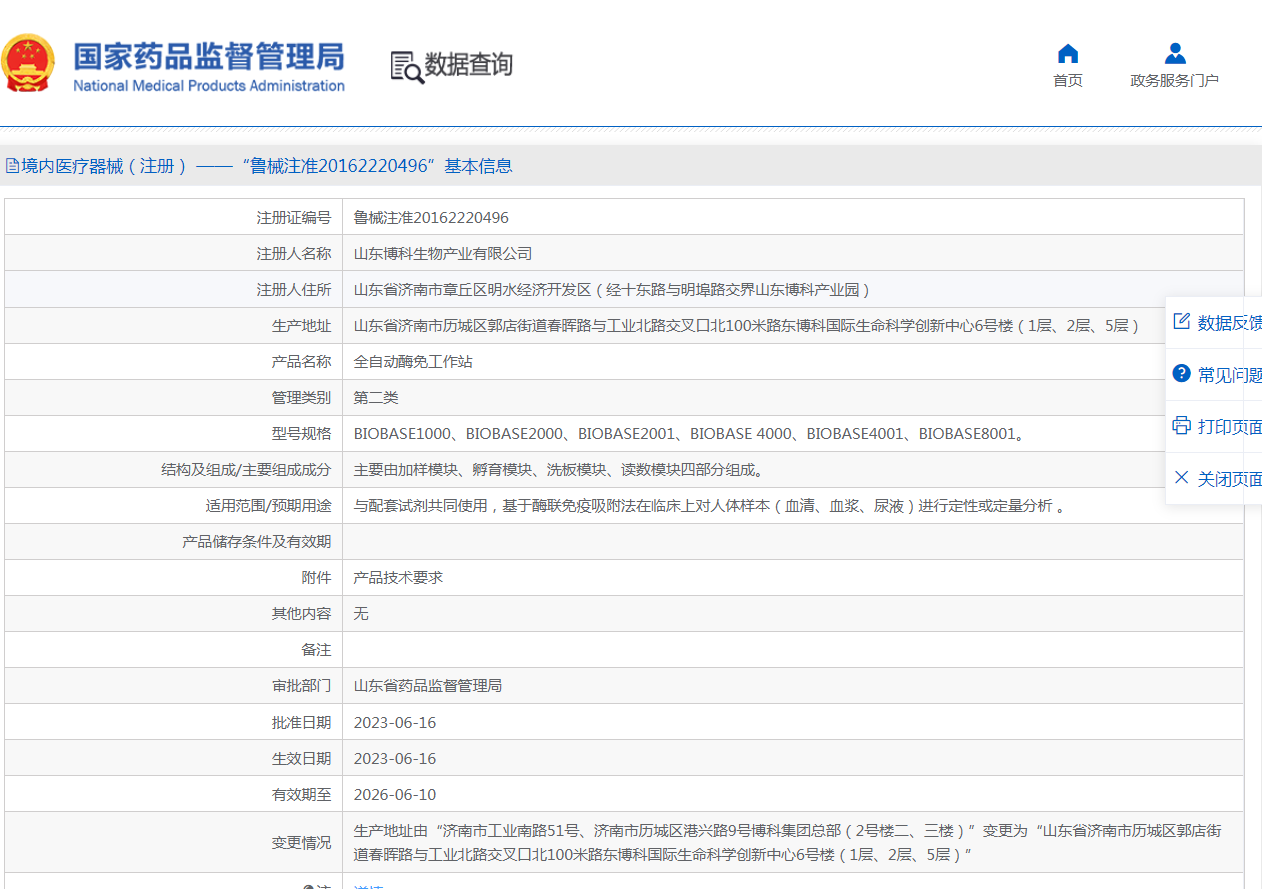Select the 备注 label cell
This screenshot has height=889, width=1262.
pos(173,649)
